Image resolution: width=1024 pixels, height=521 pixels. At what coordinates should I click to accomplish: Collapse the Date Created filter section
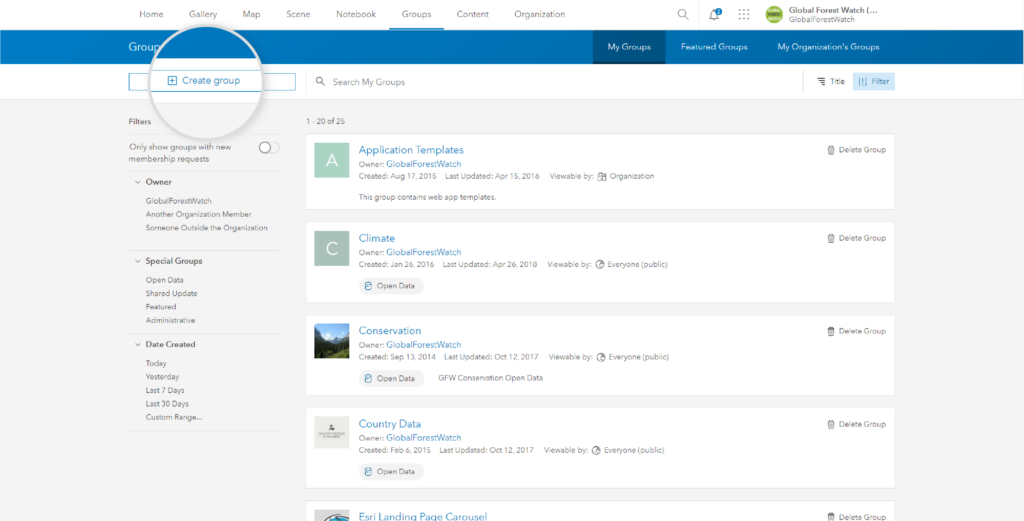(x=138, y=345)
